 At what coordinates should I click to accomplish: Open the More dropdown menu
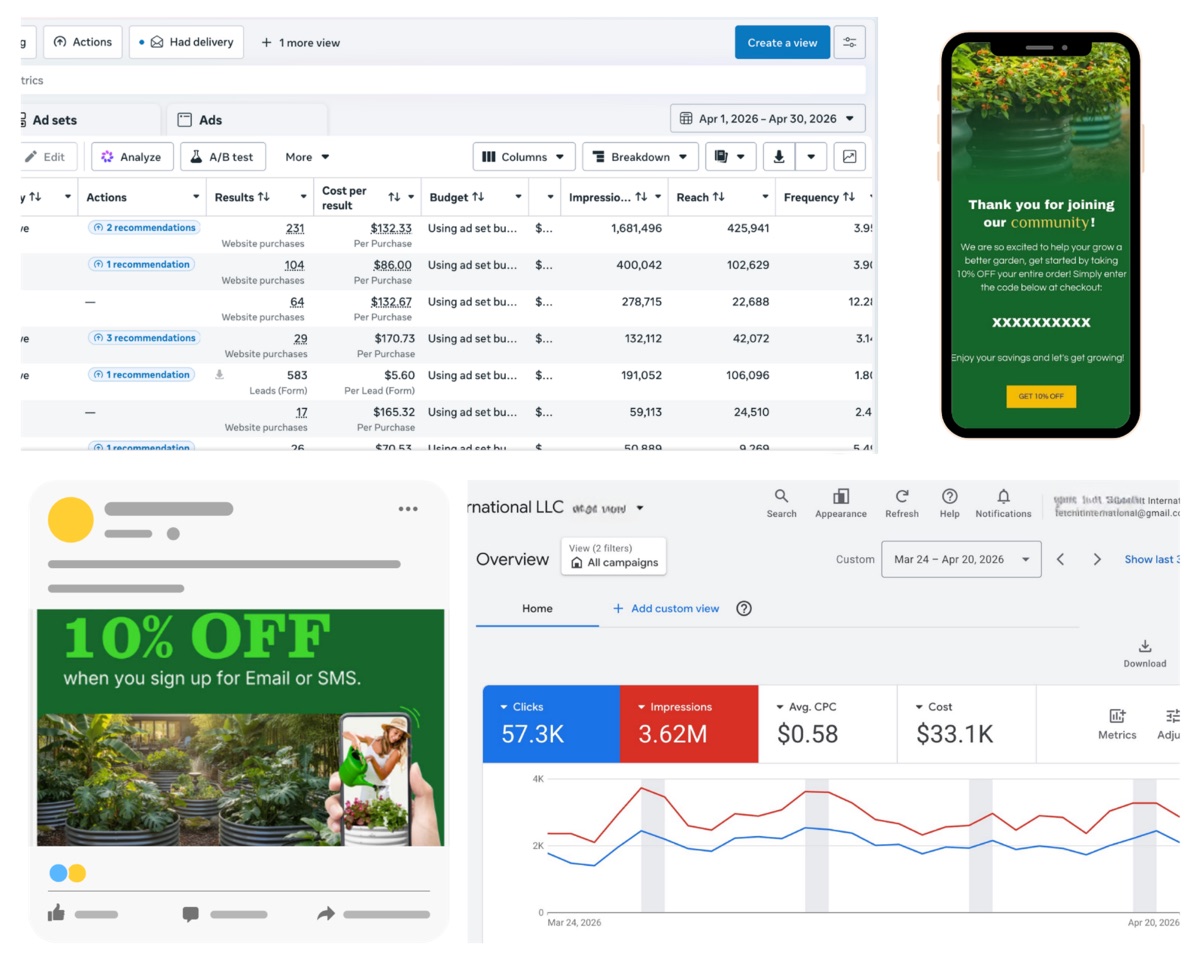pyautogui.click(x=307, y=157)
